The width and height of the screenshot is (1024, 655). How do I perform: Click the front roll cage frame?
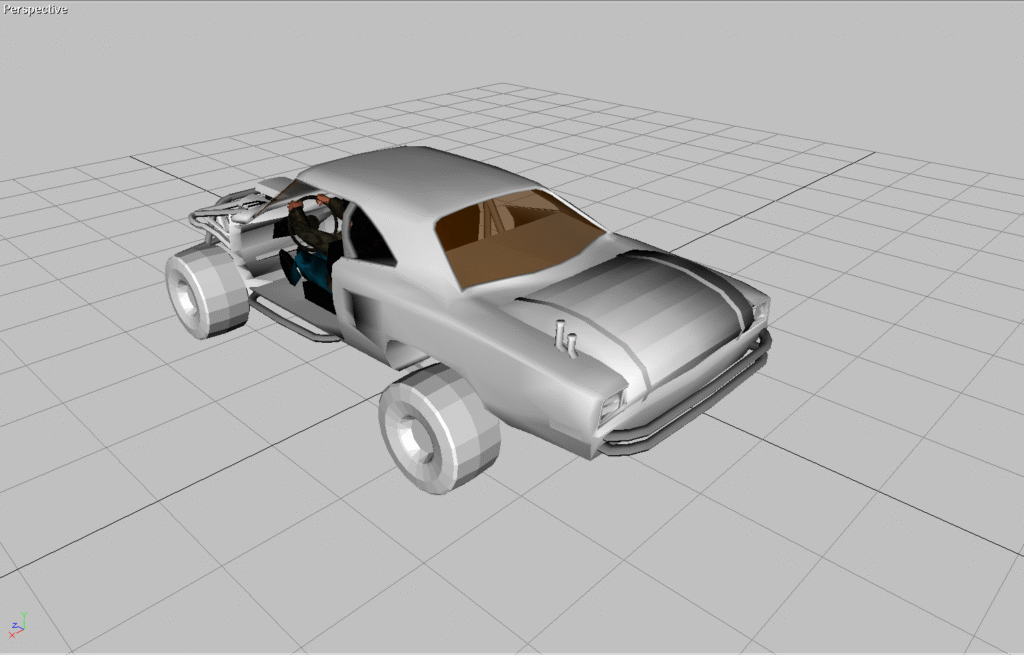(225, 211)
